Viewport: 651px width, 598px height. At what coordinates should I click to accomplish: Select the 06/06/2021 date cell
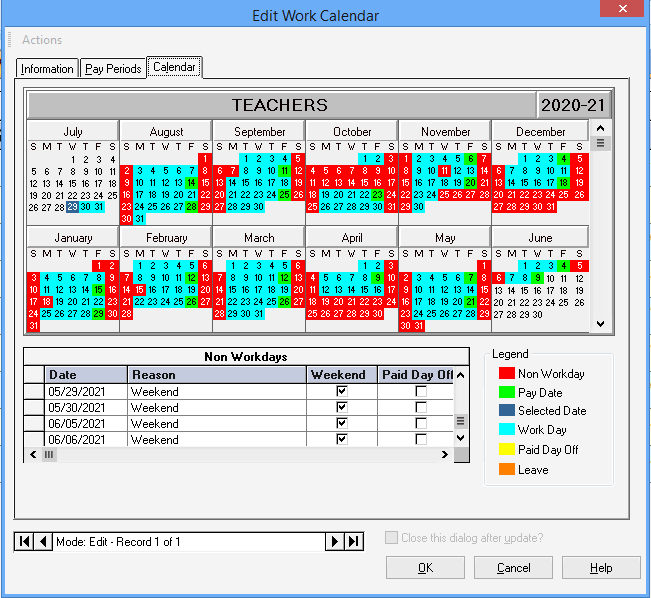pyautogui.click(x=86, y=439)
